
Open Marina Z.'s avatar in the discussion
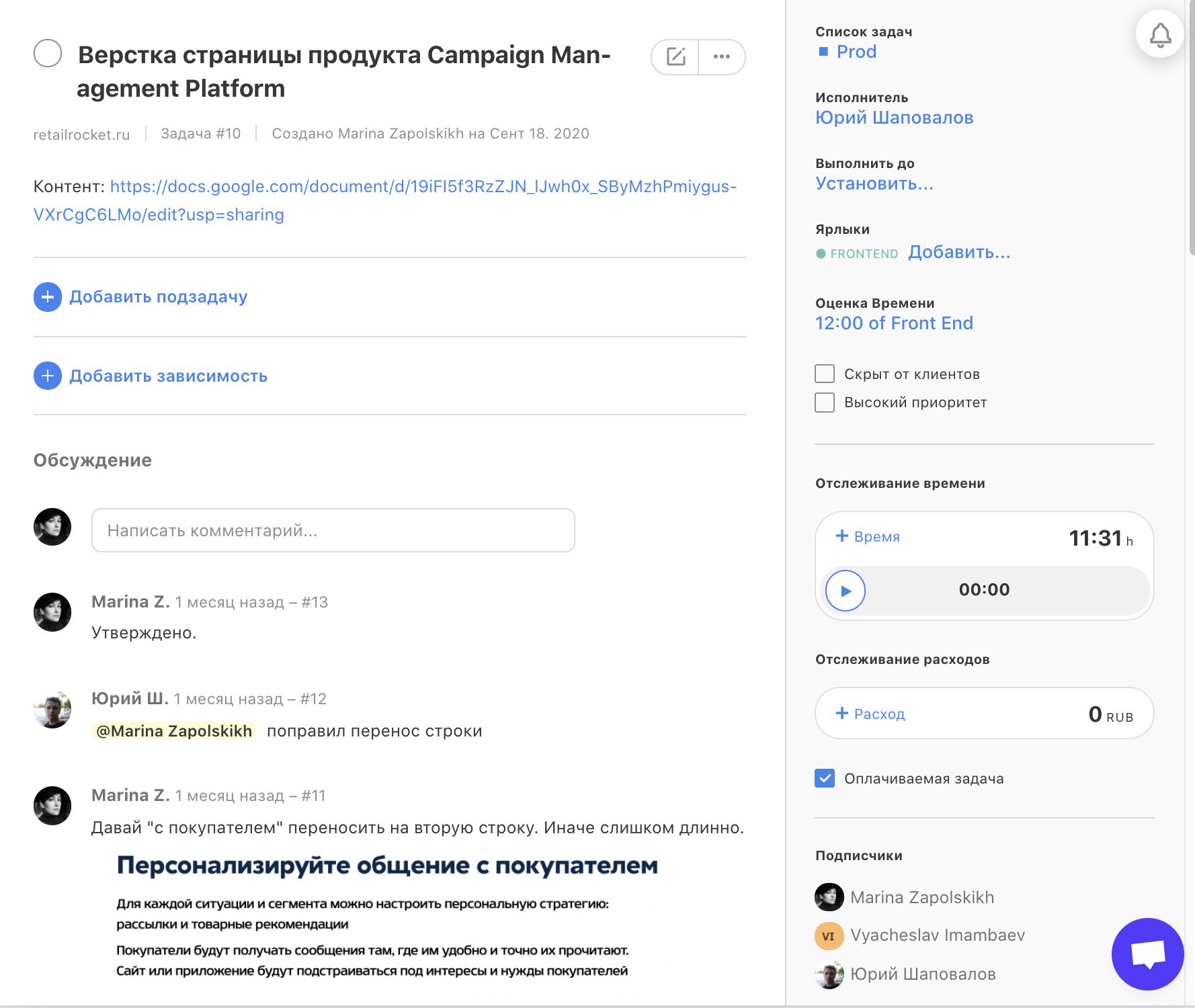(x=52, y=612)
